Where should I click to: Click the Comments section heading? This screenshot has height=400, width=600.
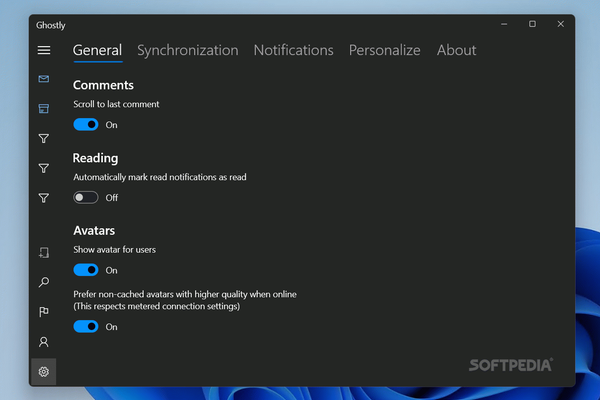click(x=103, y=85)
